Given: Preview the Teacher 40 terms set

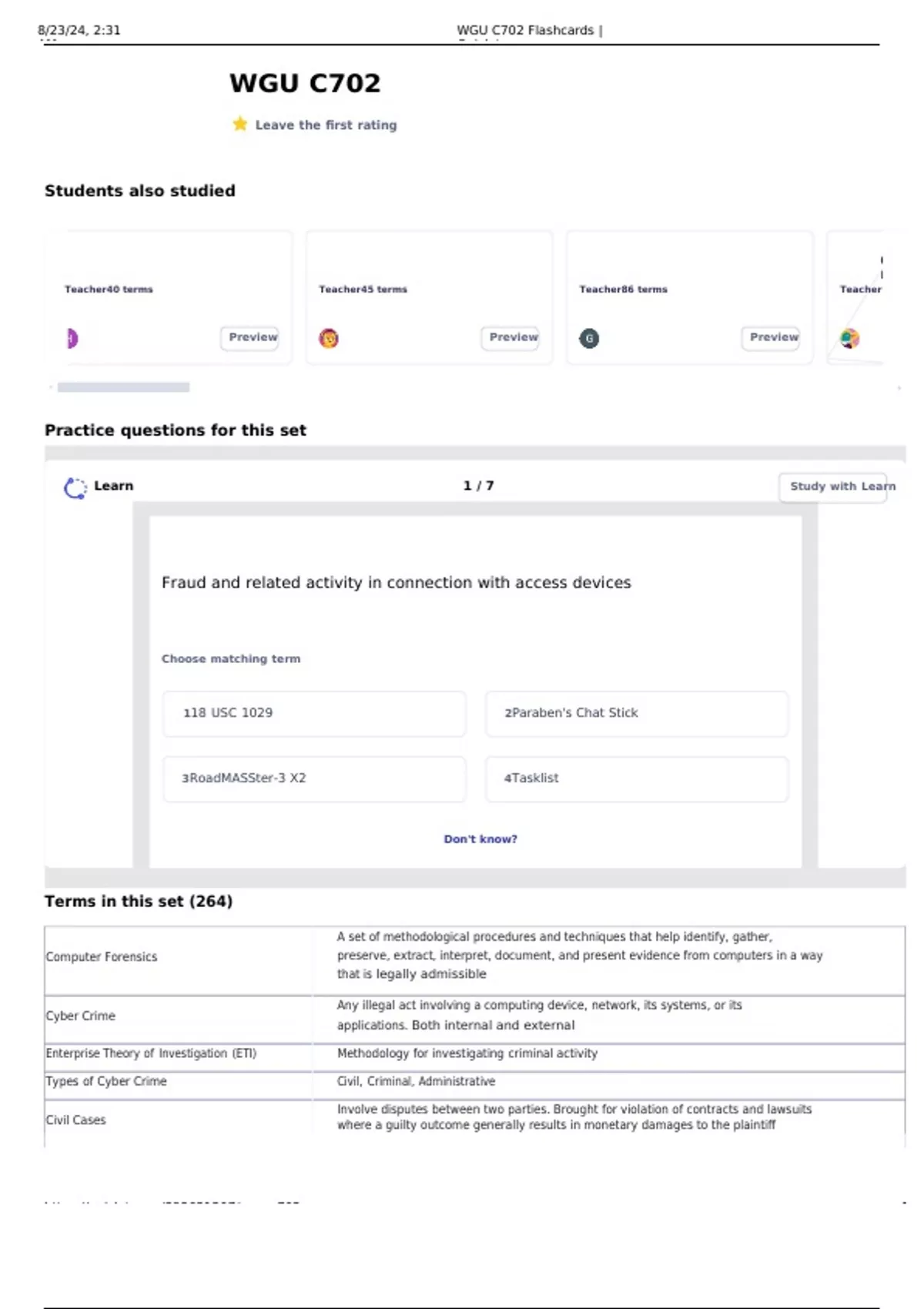Looking at the screenshot, I should click(250, 337).
